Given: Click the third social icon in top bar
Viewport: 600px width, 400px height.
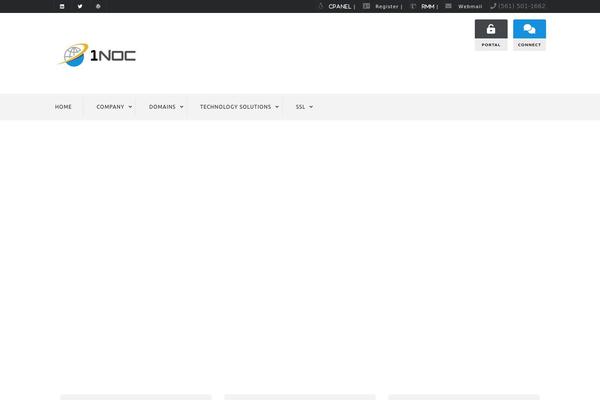Looking at the screenshot, I should 98,6.
